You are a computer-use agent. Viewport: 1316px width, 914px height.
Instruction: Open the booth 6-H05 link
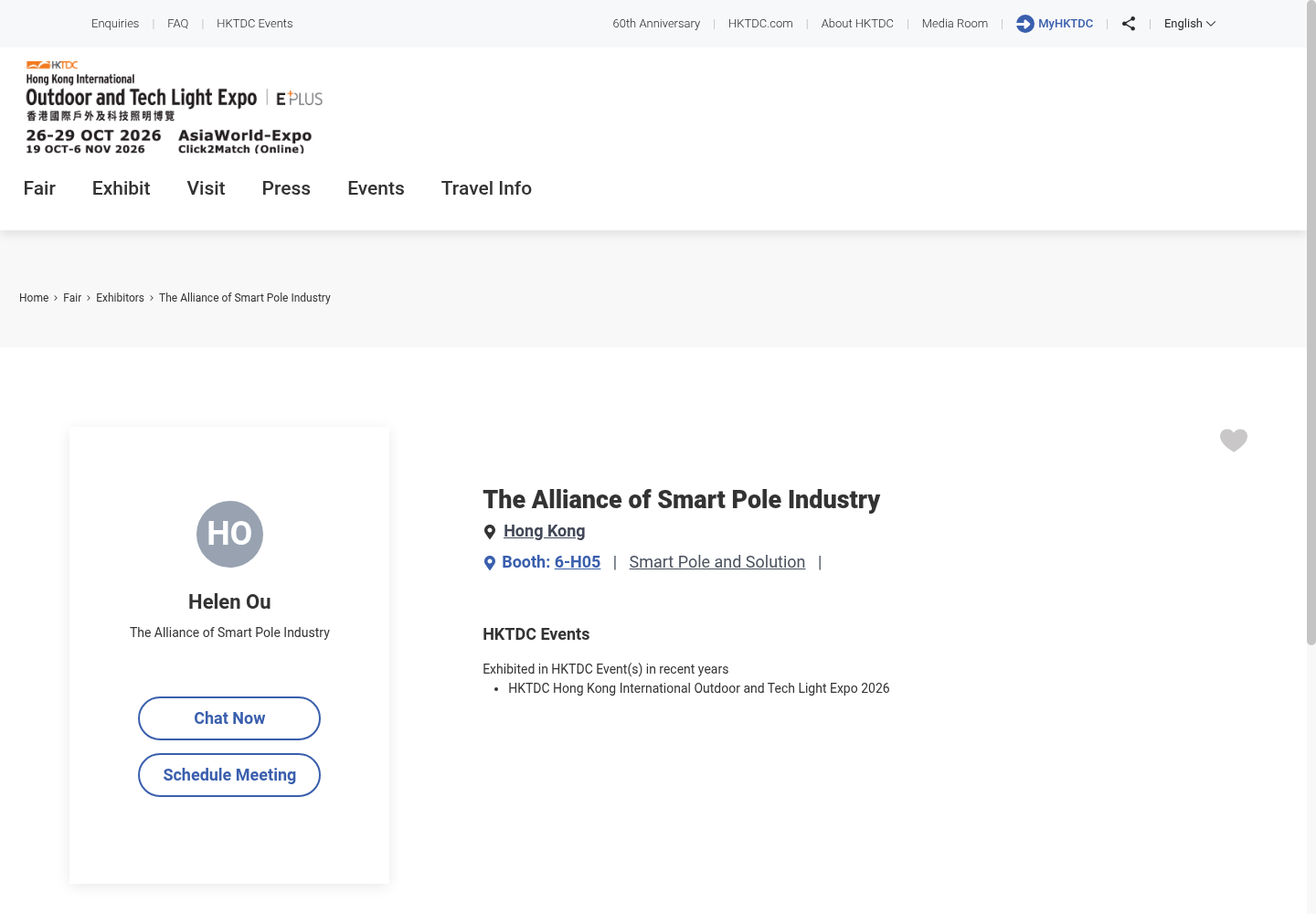coord(578,562)
